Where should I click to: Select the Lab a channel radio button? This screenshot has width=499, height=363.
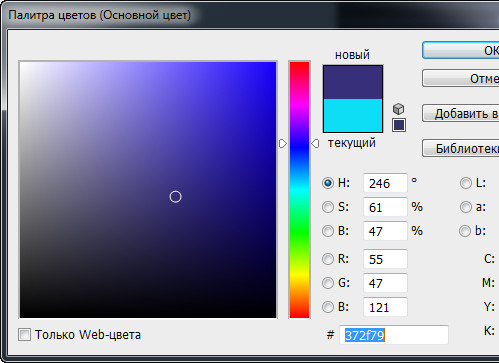point(466,207)
